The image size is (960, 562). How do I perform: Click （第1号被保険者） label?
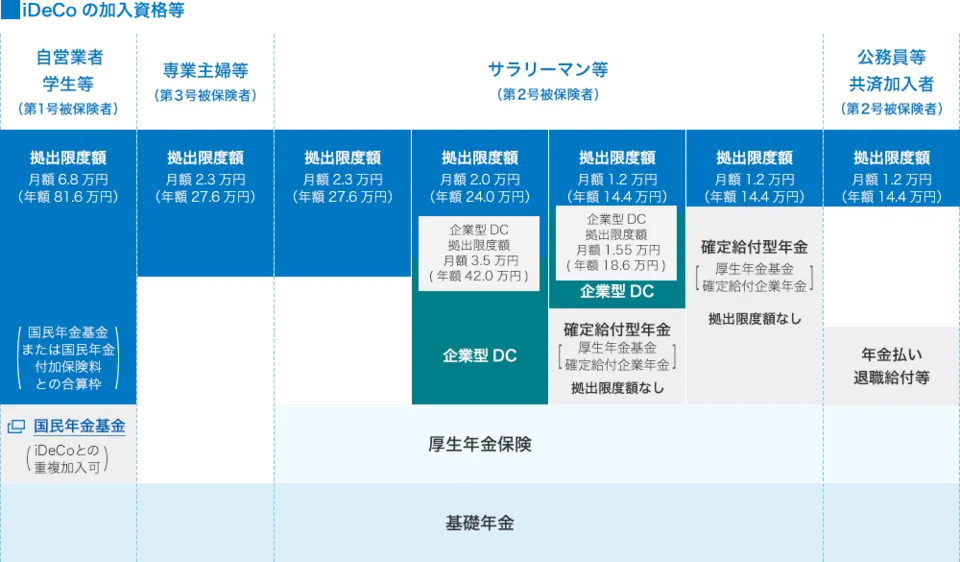69,109
